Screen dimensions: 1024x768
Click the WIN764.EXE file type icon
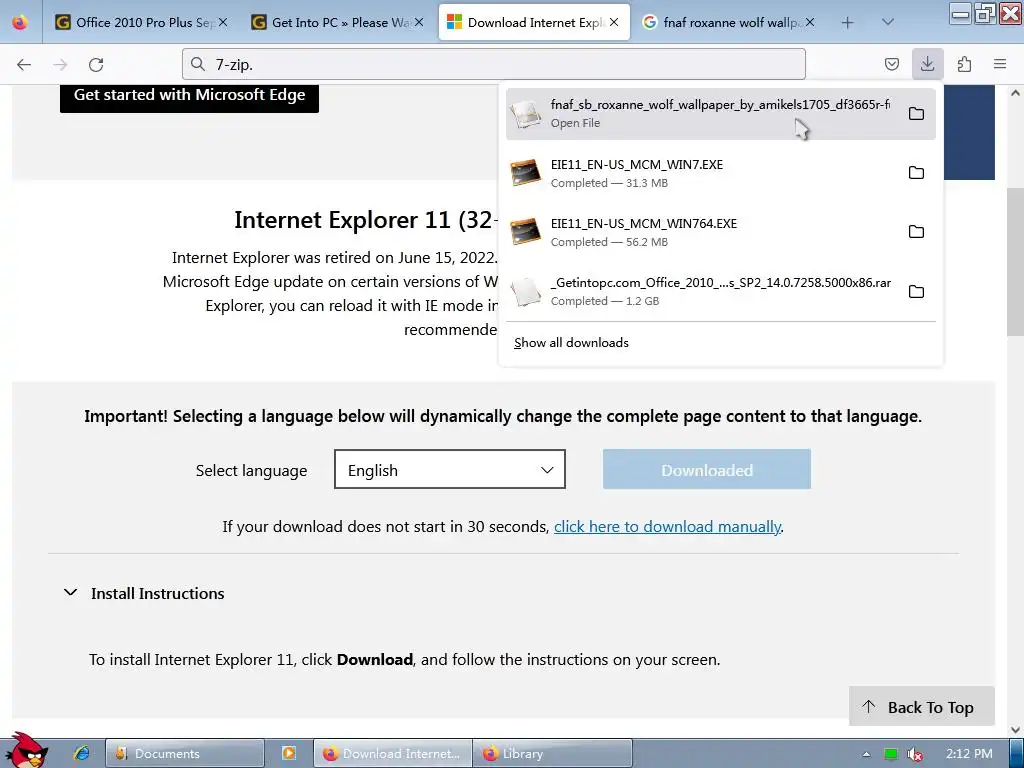[526, 232]
